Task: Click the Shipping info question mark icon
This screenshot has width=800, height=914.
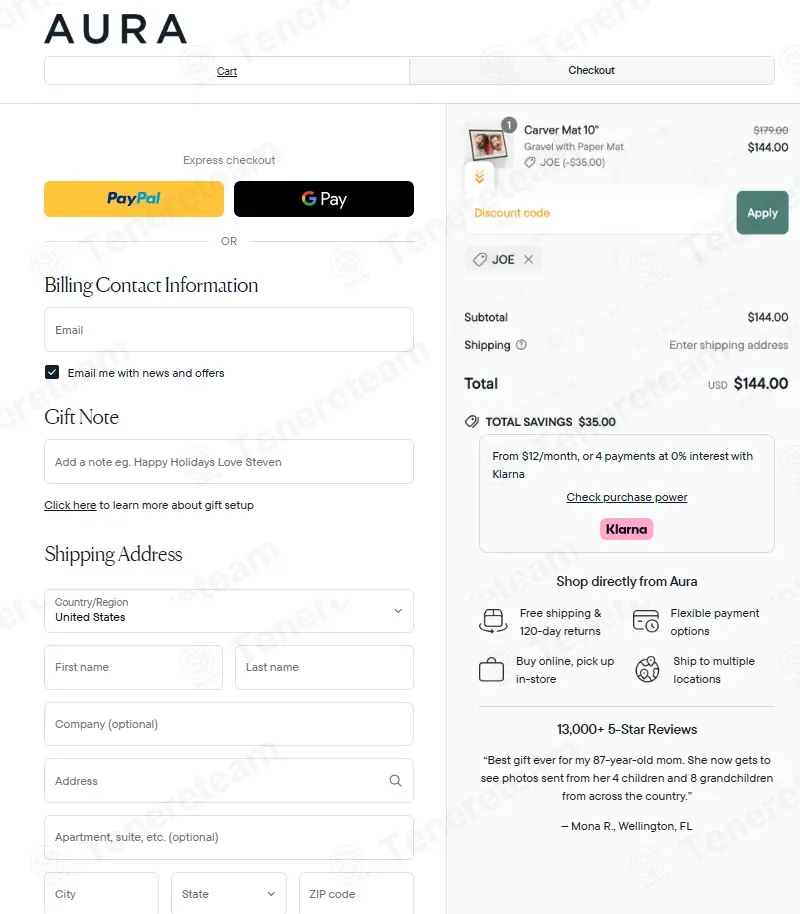Action: coord(521,345)
